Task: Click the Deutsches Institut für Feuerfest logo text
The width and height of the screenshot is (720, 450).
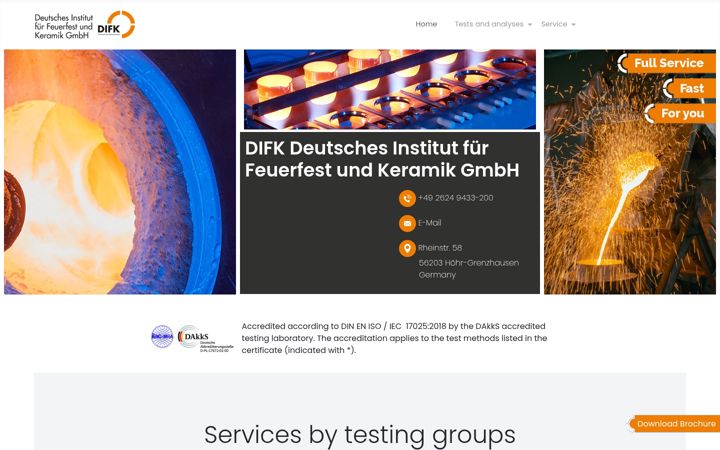Action: pos(64,26)
